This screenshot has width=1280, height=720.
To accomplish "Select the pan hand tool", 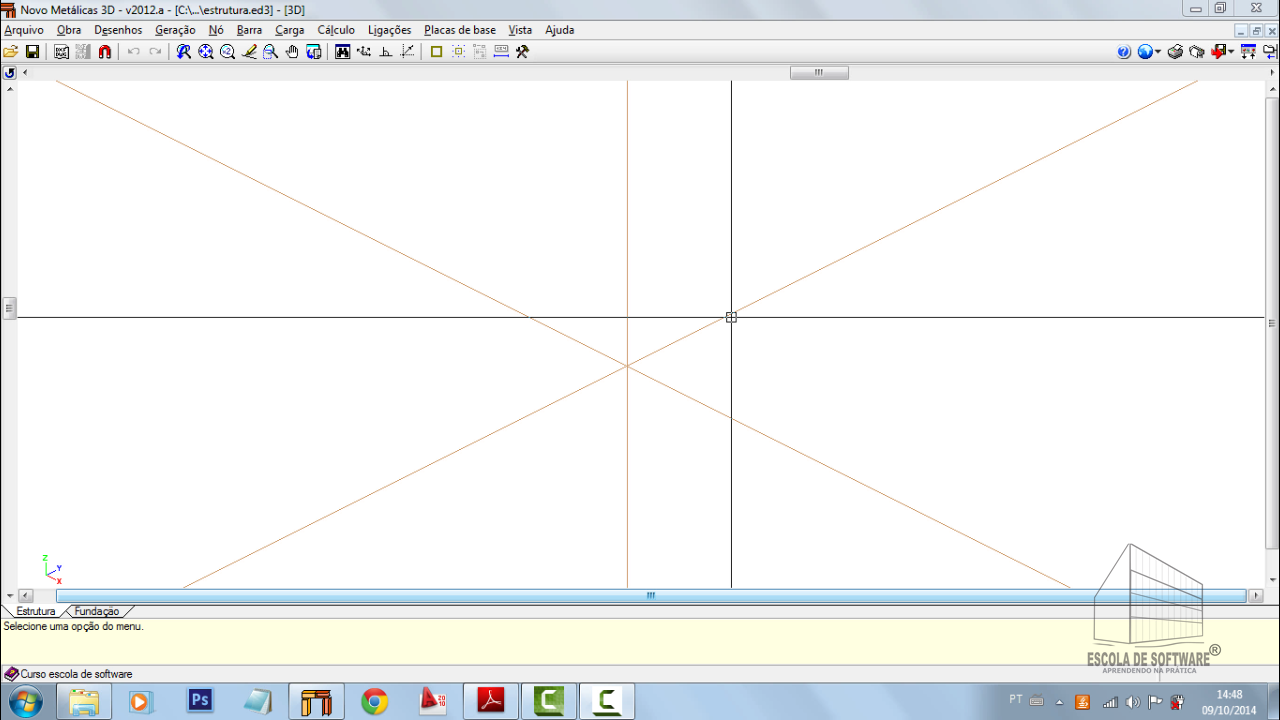I will [292, 52].
